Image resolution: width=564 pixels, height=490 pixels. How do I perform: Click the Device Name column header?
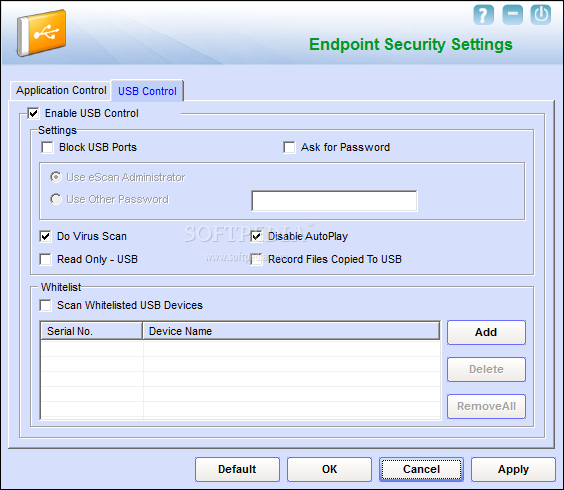click(x=291, y=331)
